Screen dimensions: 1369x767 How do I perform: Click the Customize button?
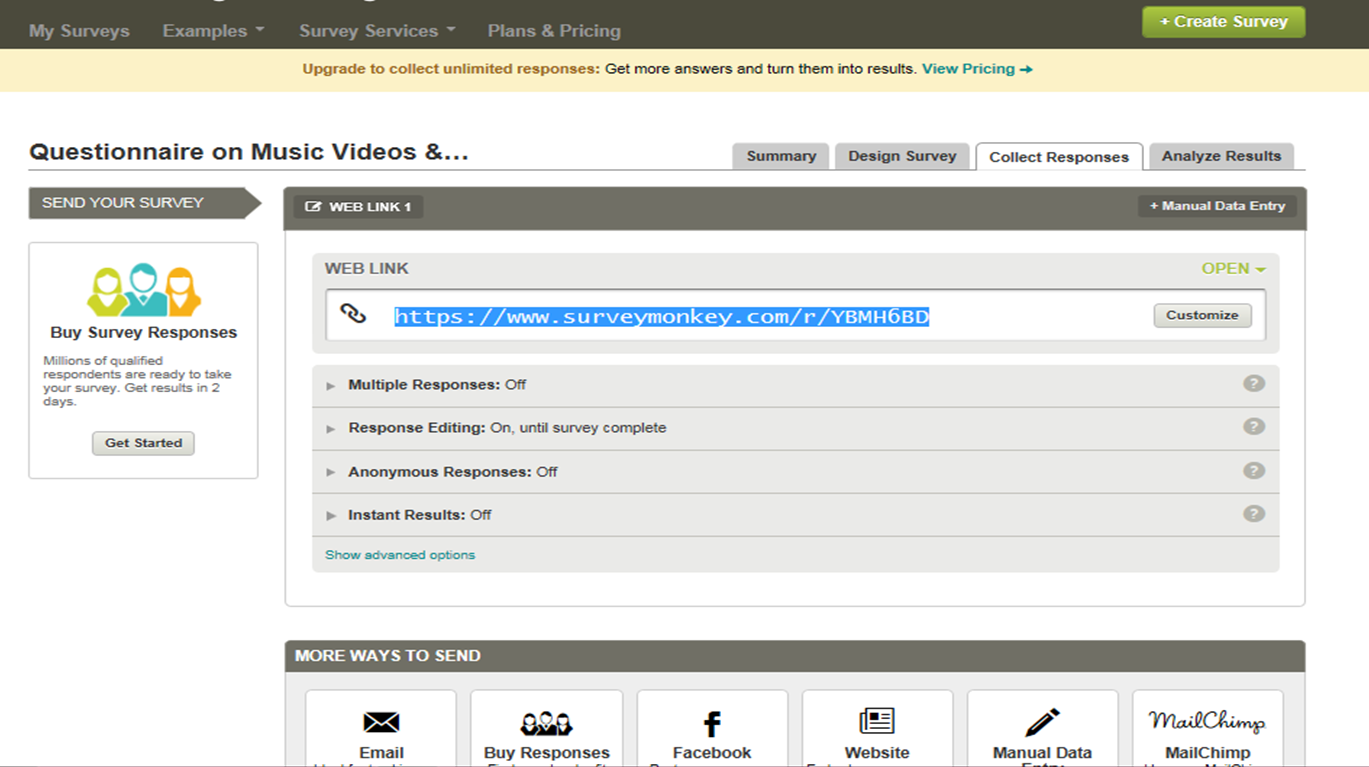click(1202, 315)
